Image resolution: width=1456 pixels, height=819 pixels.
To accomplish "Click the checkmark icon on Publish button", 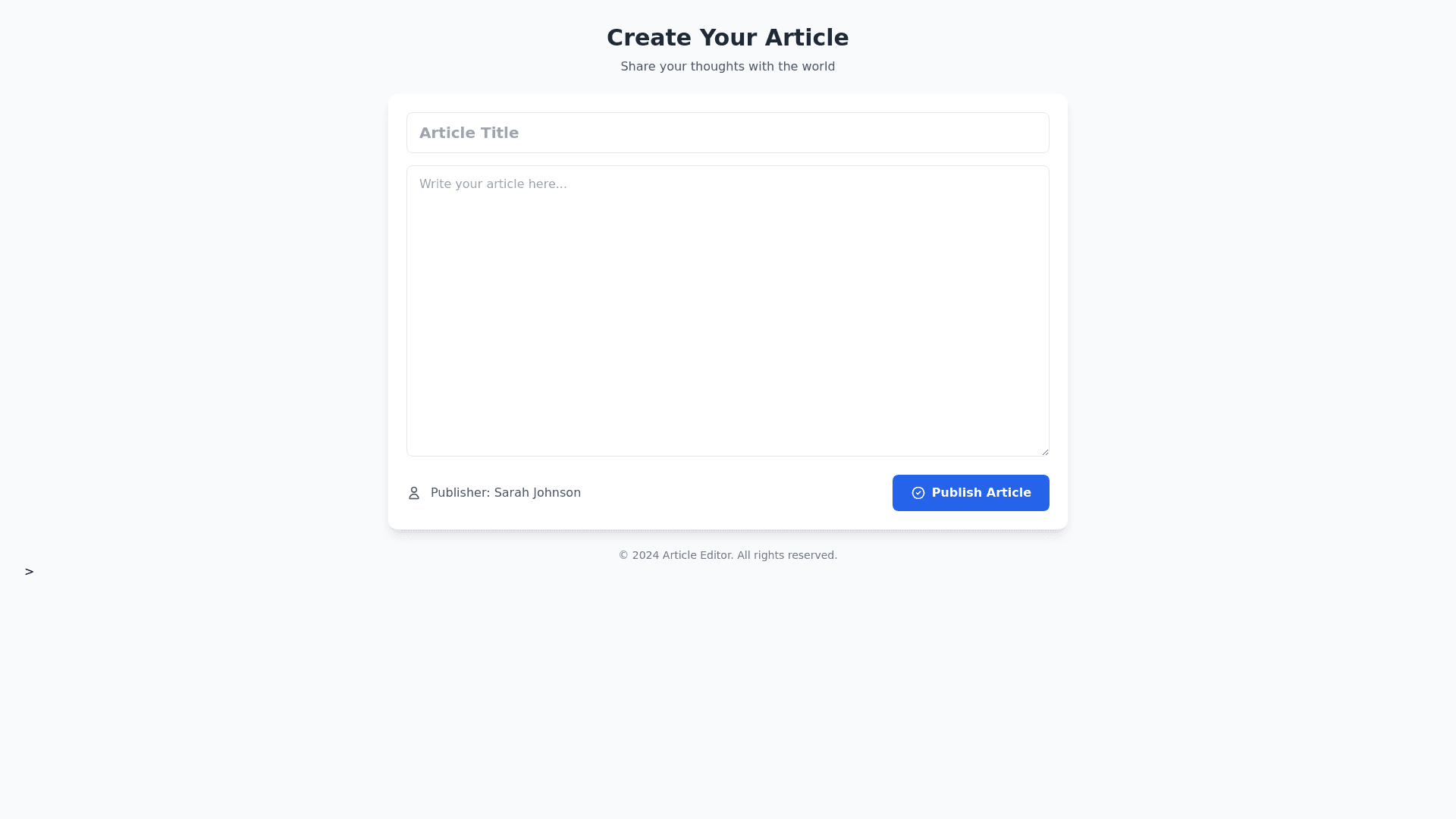I will pyautogui.click(x=918, y=493).
